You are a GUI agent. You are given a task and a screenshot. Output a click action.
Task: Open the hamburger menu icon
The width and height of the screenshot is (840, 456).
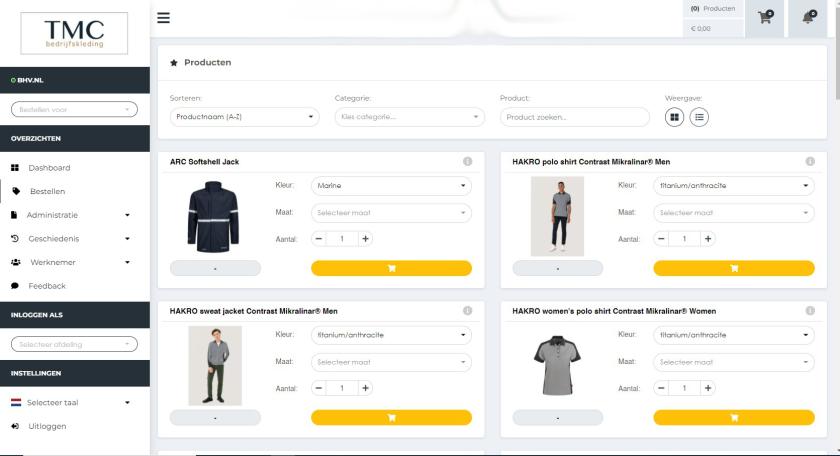pyautogui.click(x=163, y=18)
